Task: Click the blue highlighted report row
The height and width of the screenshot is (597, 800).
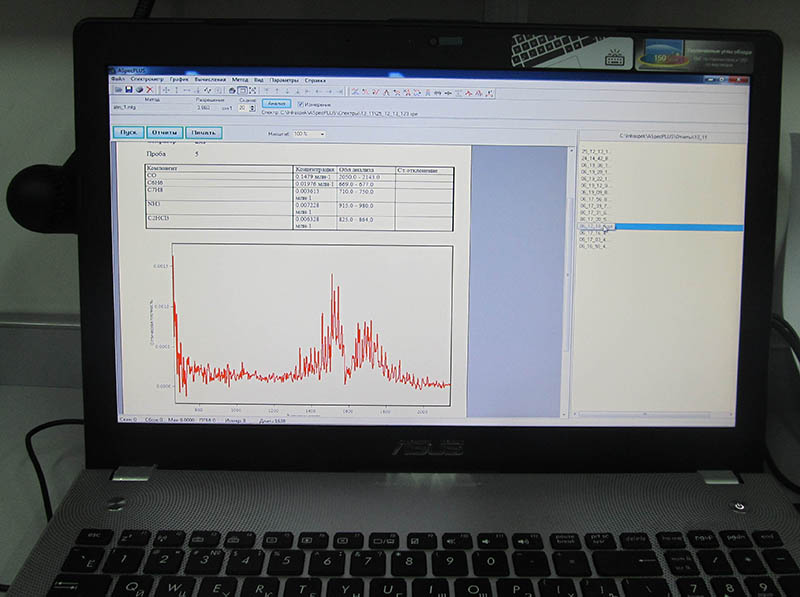Action: pos(661,227)
